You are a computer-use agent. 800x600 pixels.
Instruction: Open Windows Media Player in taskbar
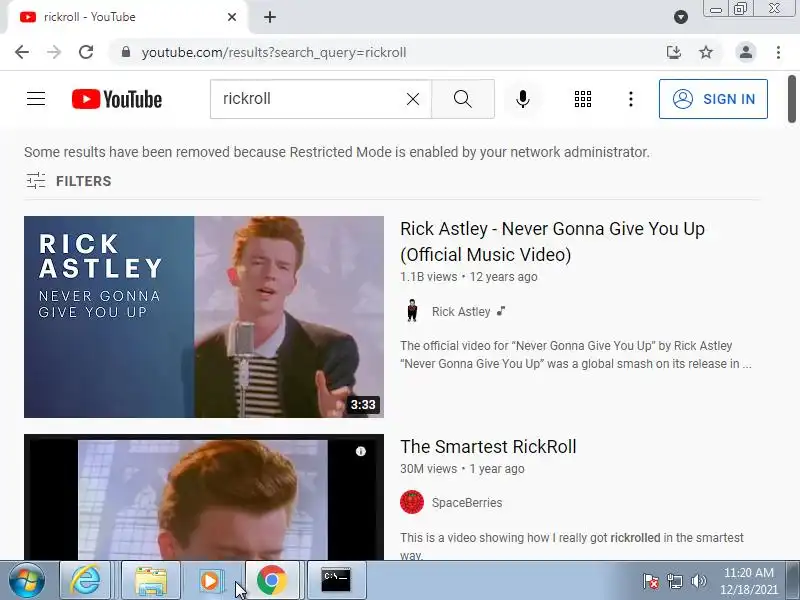[210, 580]
